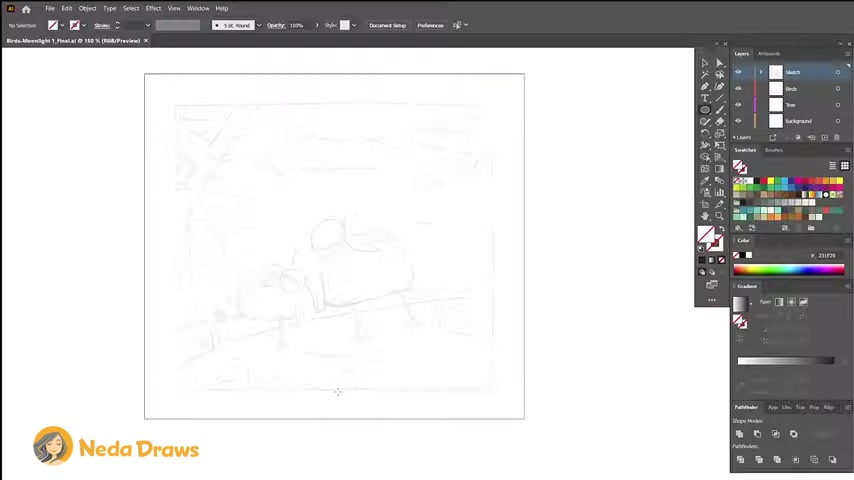Select the Width tool
This screenshot has height=480, width=854.
[705, 145]
